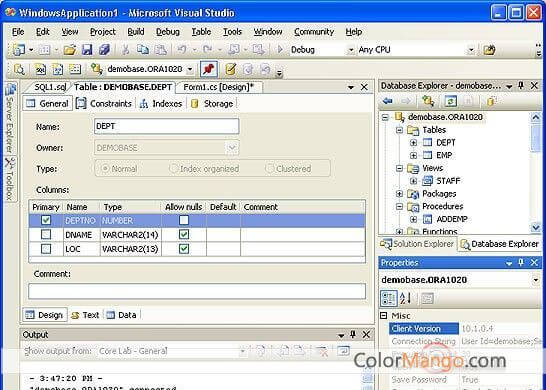Collapse the Misc properties category

(384, 315)
